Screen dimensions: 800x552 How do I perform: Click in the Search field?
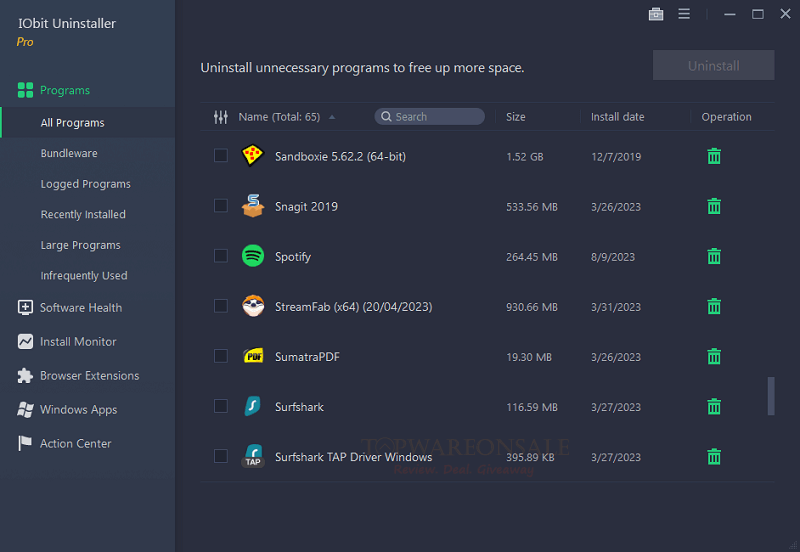(x=430, y=117)
